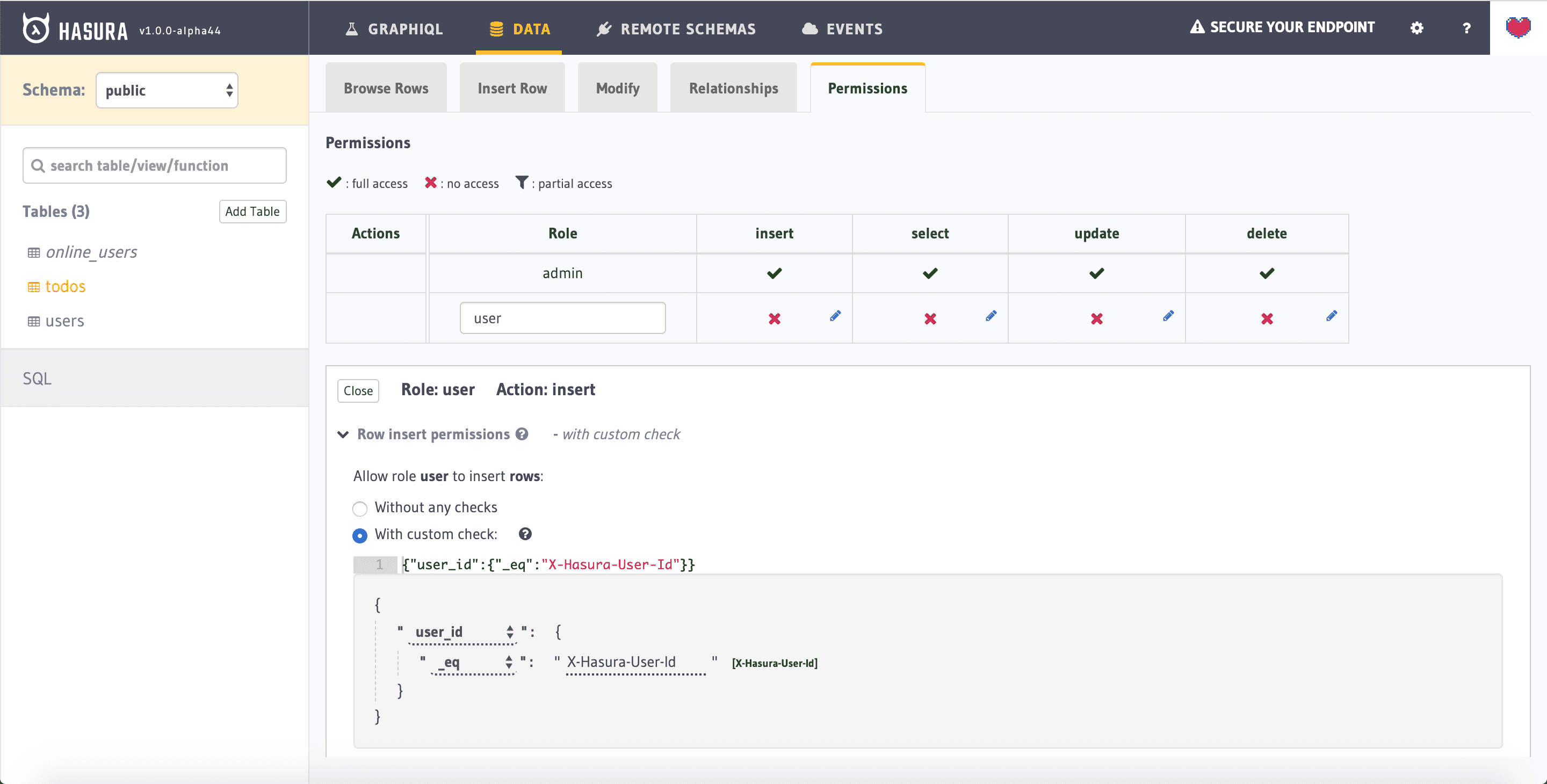Switch to the Relationships tab
Screen dimensions: 1547x784
(733, 88)
